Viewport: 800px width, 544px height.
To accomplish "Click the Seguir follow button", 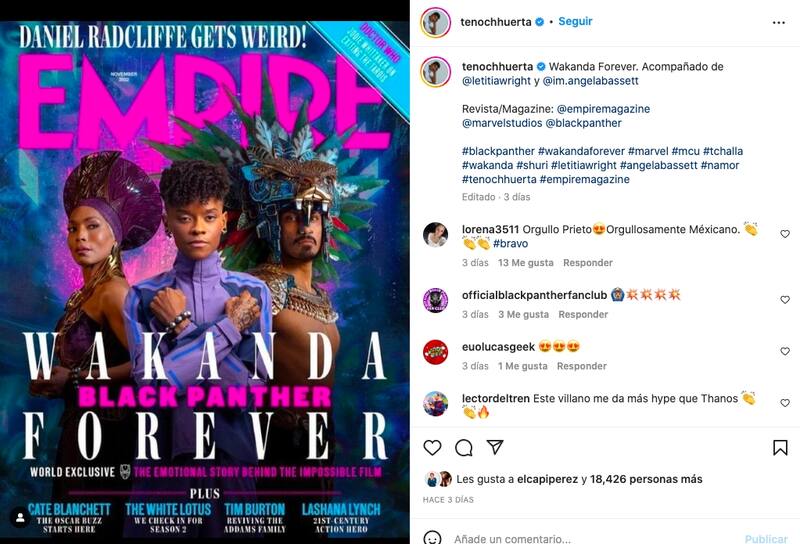I will (575, 21).
